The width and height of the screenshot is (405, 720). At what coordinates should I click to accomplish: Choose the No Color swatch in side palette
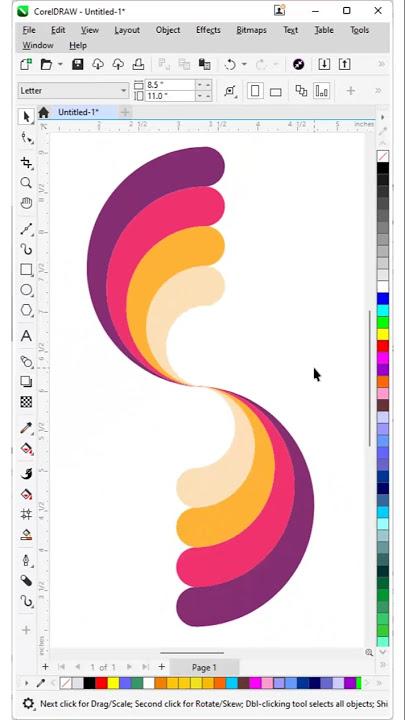(383, 156)
